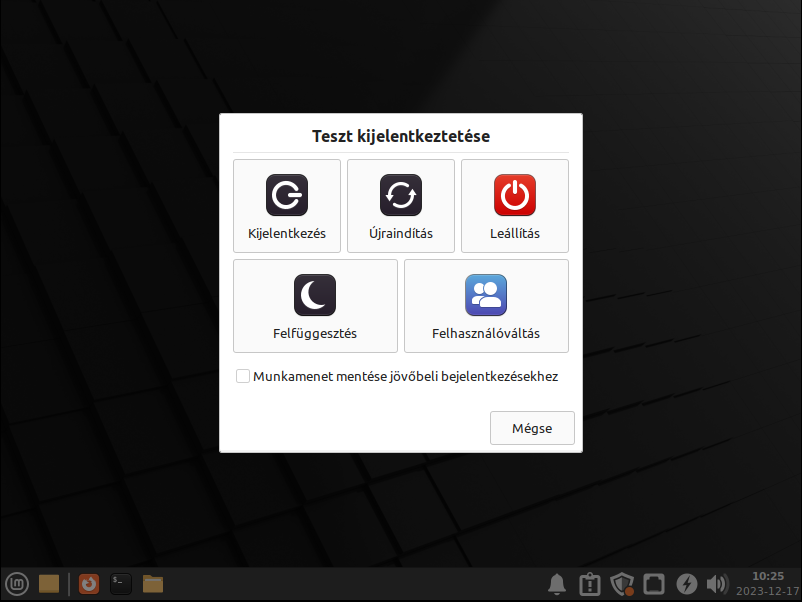Open the Linux Mint start menu

[x=17, y=584]
